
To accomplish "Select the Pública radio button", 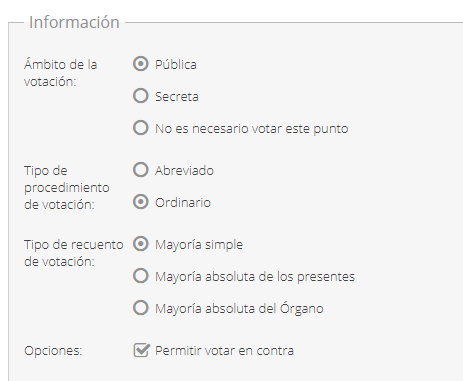I will (141, 64).
